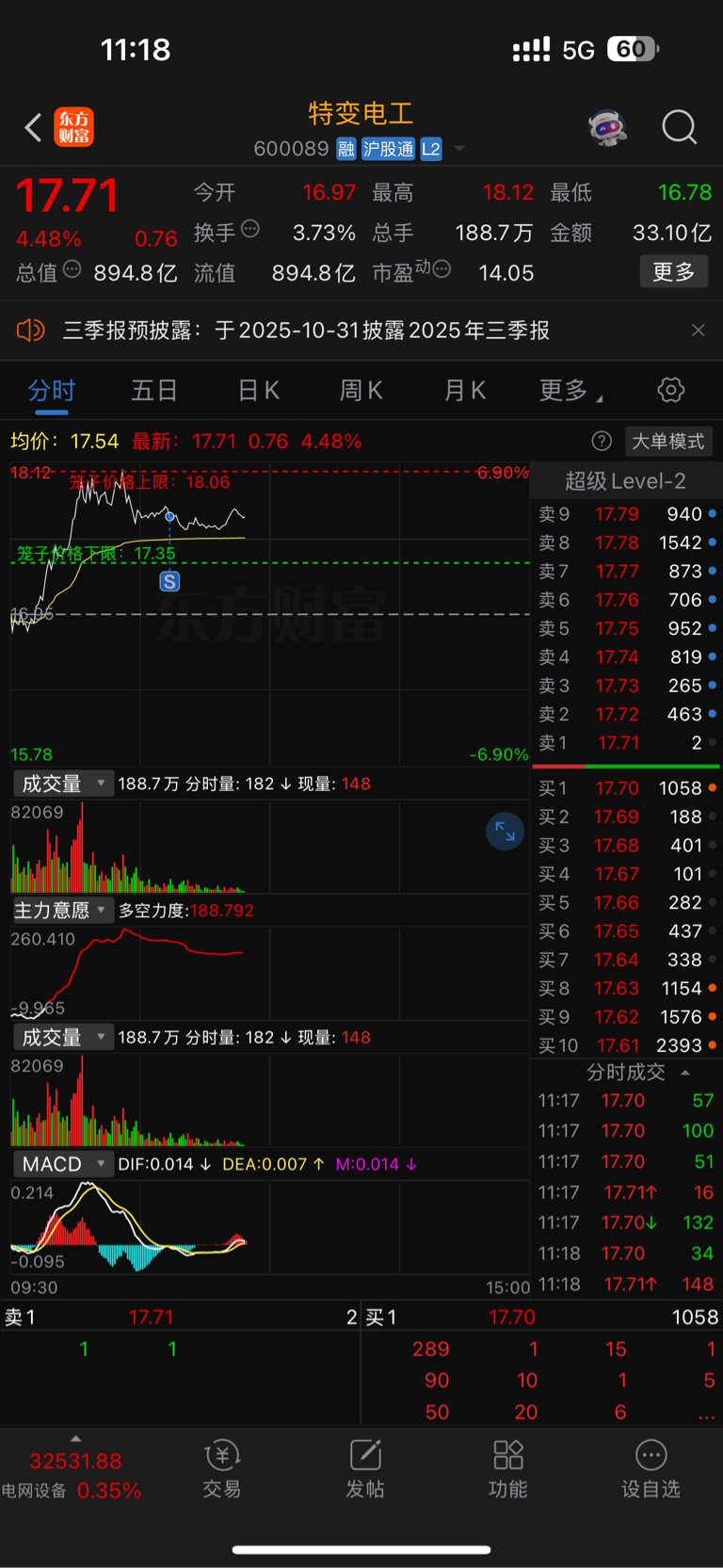Tap the 289 buy queue order
The height and width of the screenshot is (1568, 723).
431,1349
